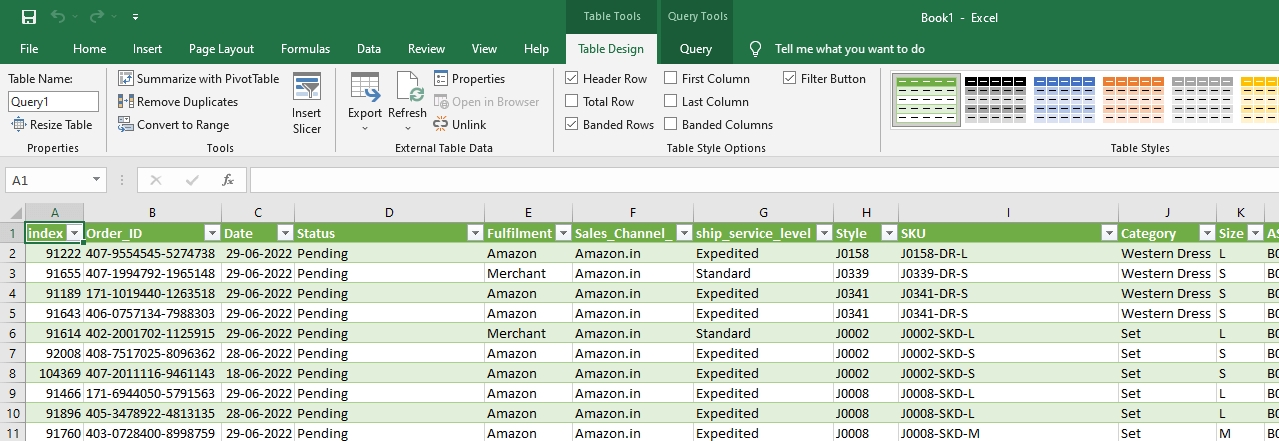Enable the Banded Columns checkbox
This screenshot has height=441, width=1279.
tap(670, 124)
